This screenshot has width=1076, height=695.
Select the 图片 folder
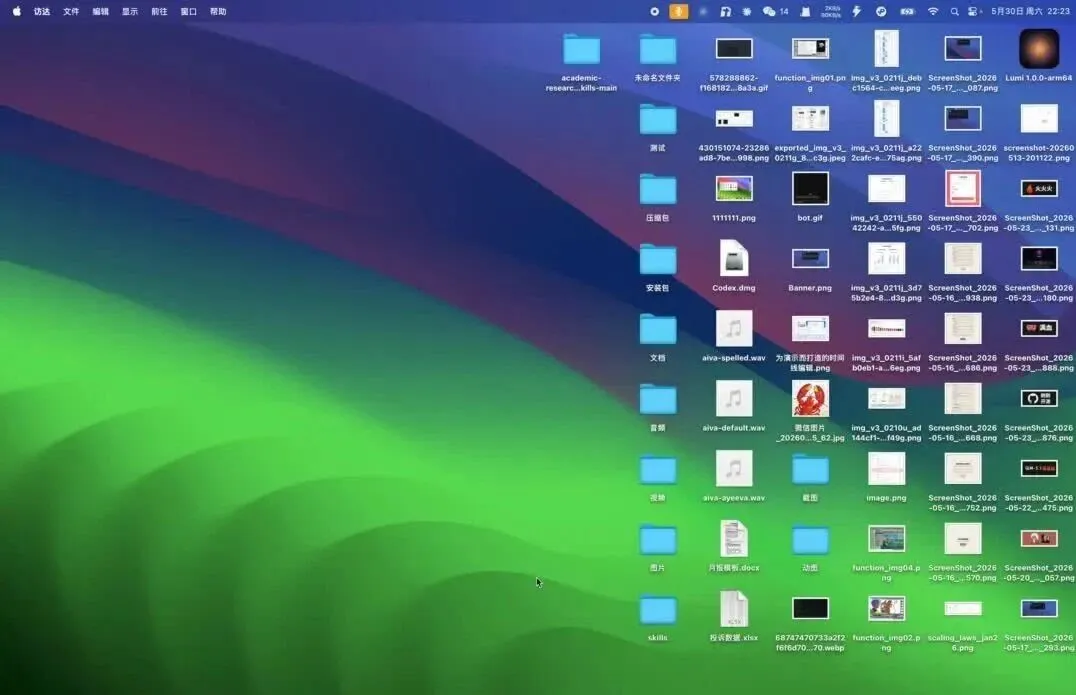point(657,540)
